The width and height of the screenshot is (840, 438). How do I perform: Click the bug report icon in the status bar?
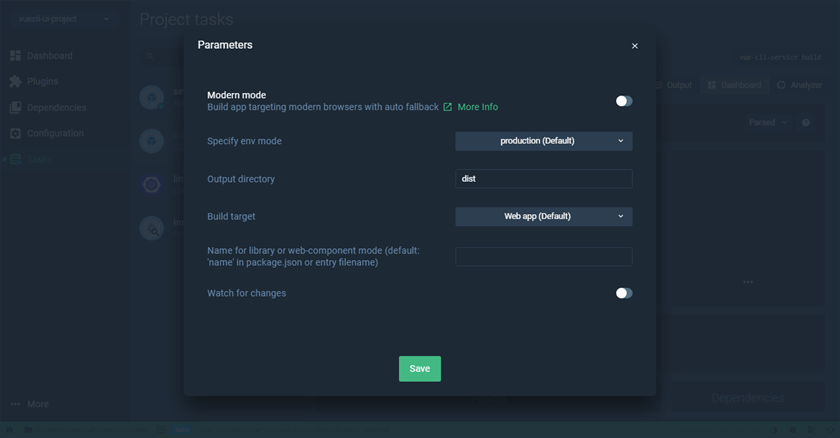(x=793, y=429)
